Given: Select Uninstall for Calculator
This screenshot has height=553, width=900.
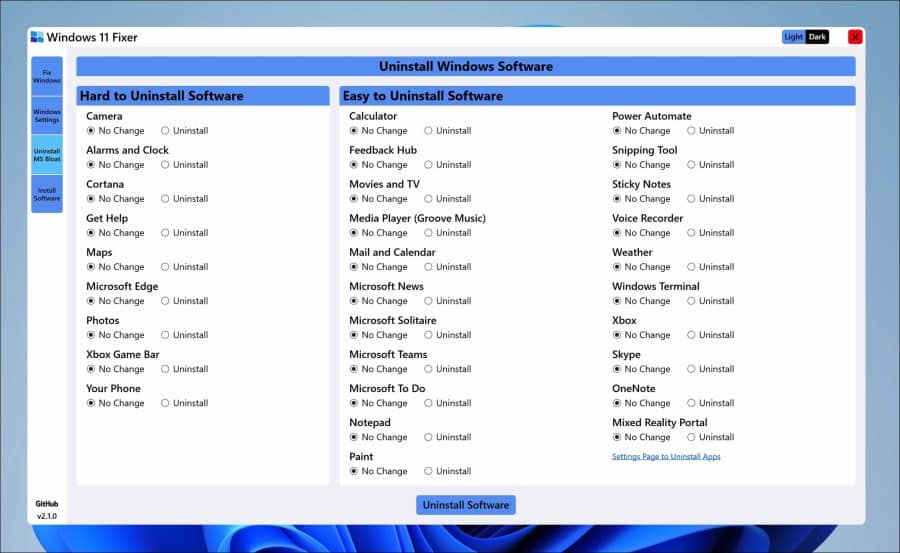Looking at the screenshot, I should 448,130.
